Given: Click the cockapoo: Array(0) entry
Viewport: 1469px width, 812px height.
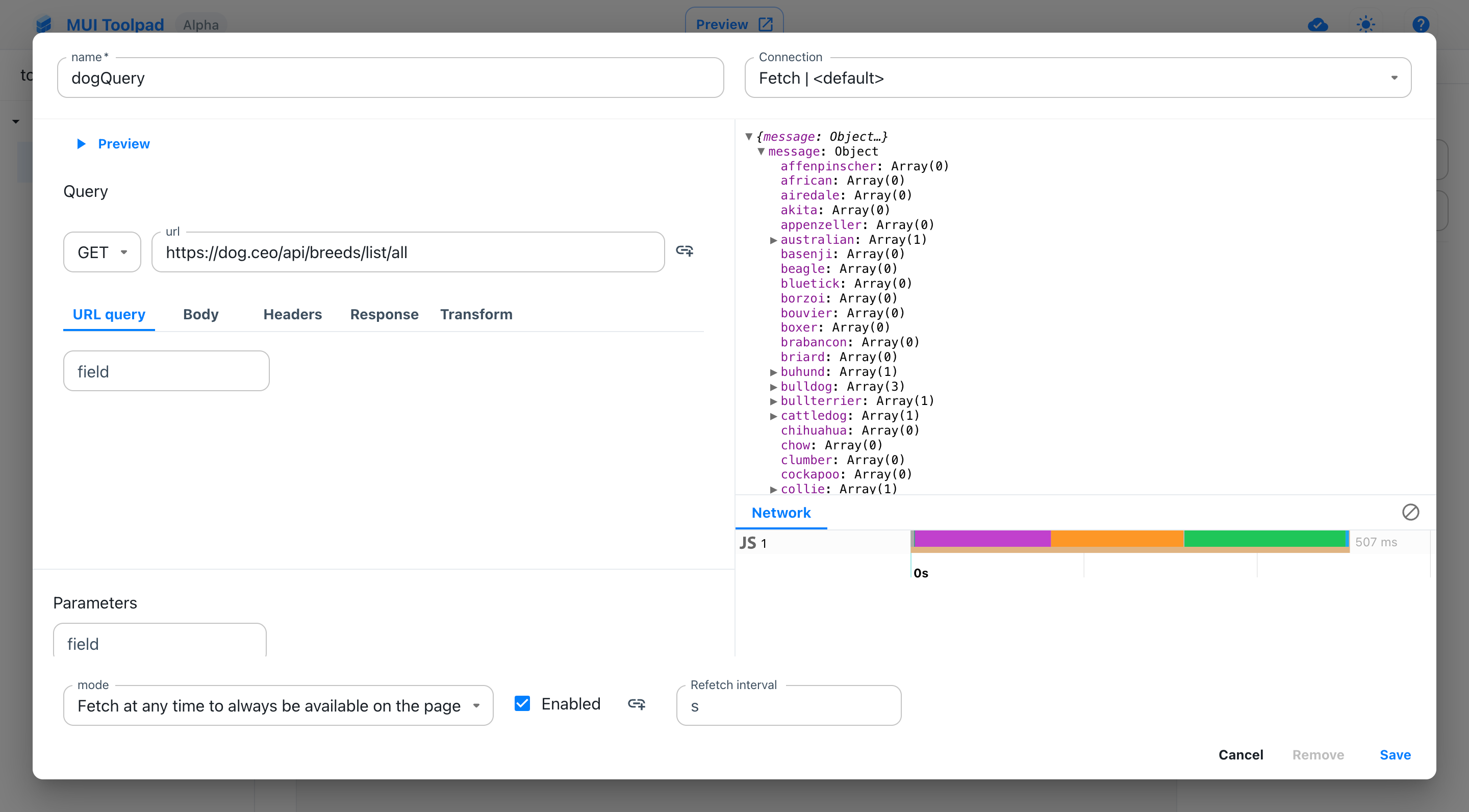Looking at the screenshot, I should (x=846, y=474).
